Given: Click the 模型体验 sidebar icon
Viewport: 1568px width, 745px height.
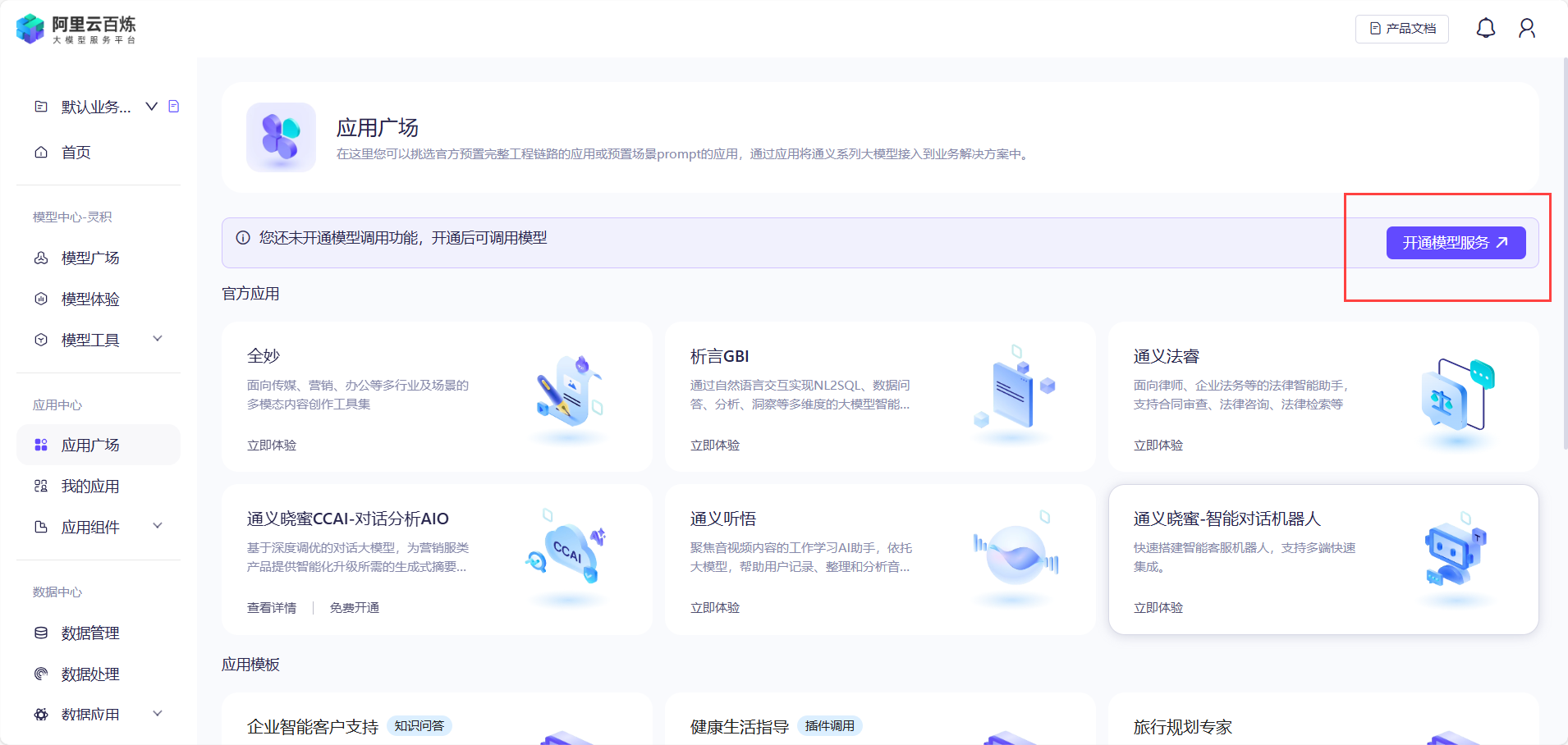Looking at the screenshot, I should pos(41,299).
